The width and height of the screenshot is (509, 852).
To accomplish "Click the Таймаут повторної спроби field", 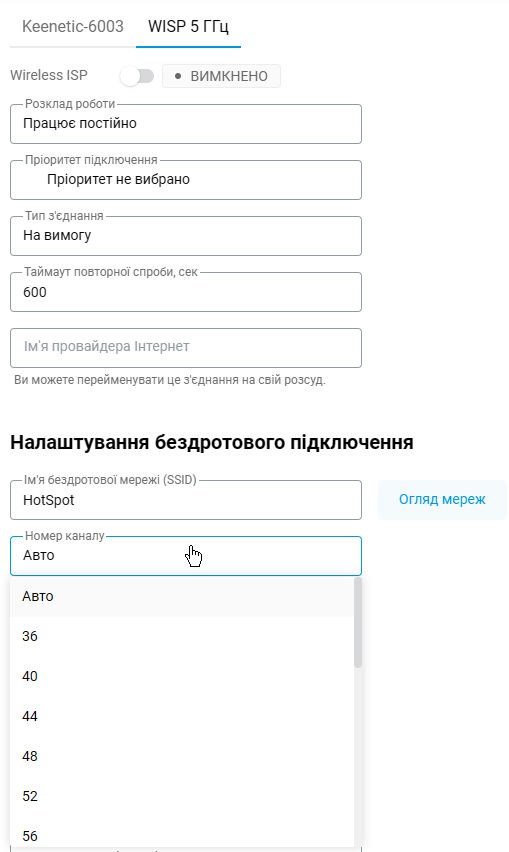I will [x=186, y=292].
